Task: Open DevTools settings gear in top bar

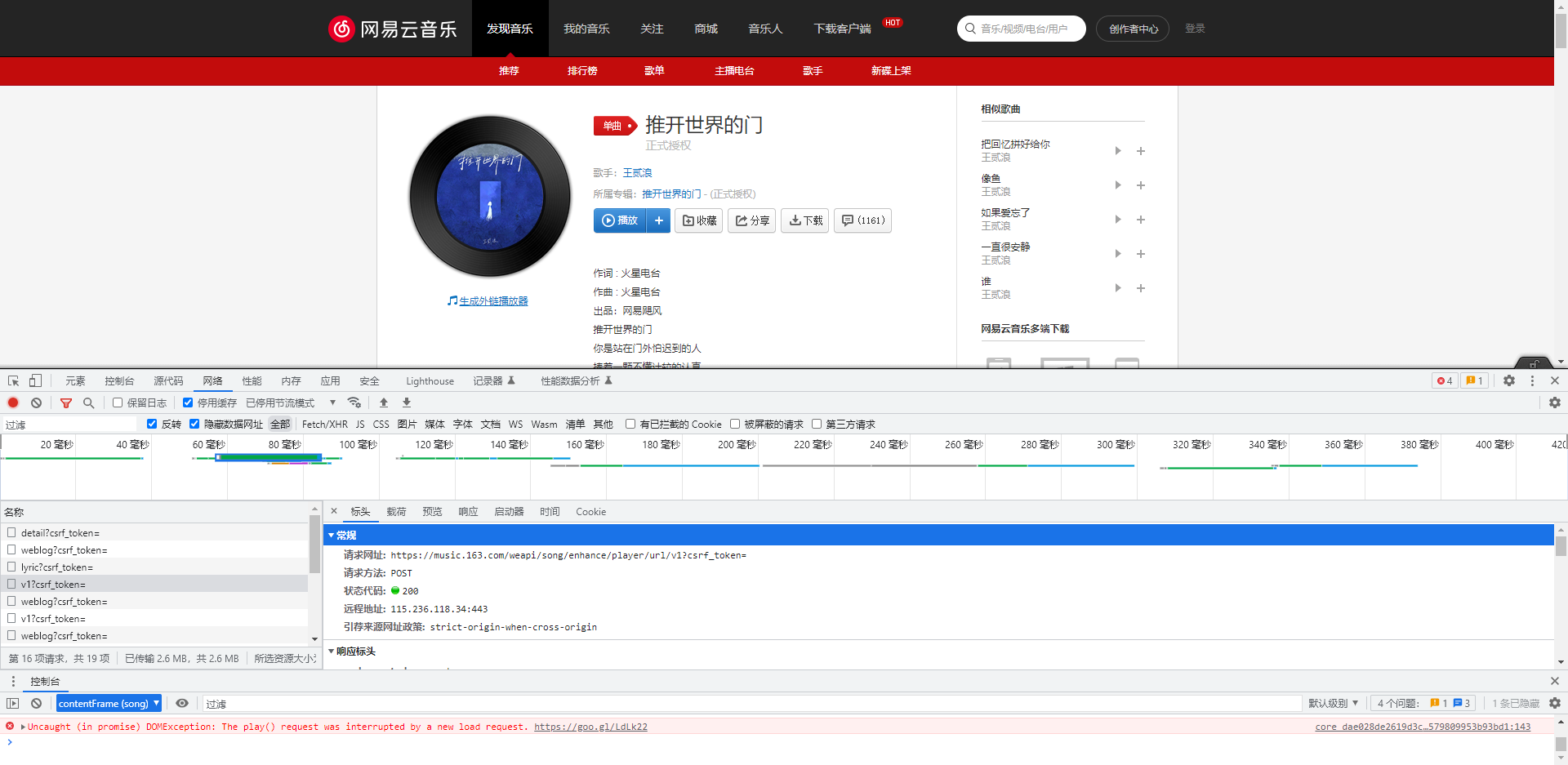Action: pyautogui.click(x=1509, y=380)
